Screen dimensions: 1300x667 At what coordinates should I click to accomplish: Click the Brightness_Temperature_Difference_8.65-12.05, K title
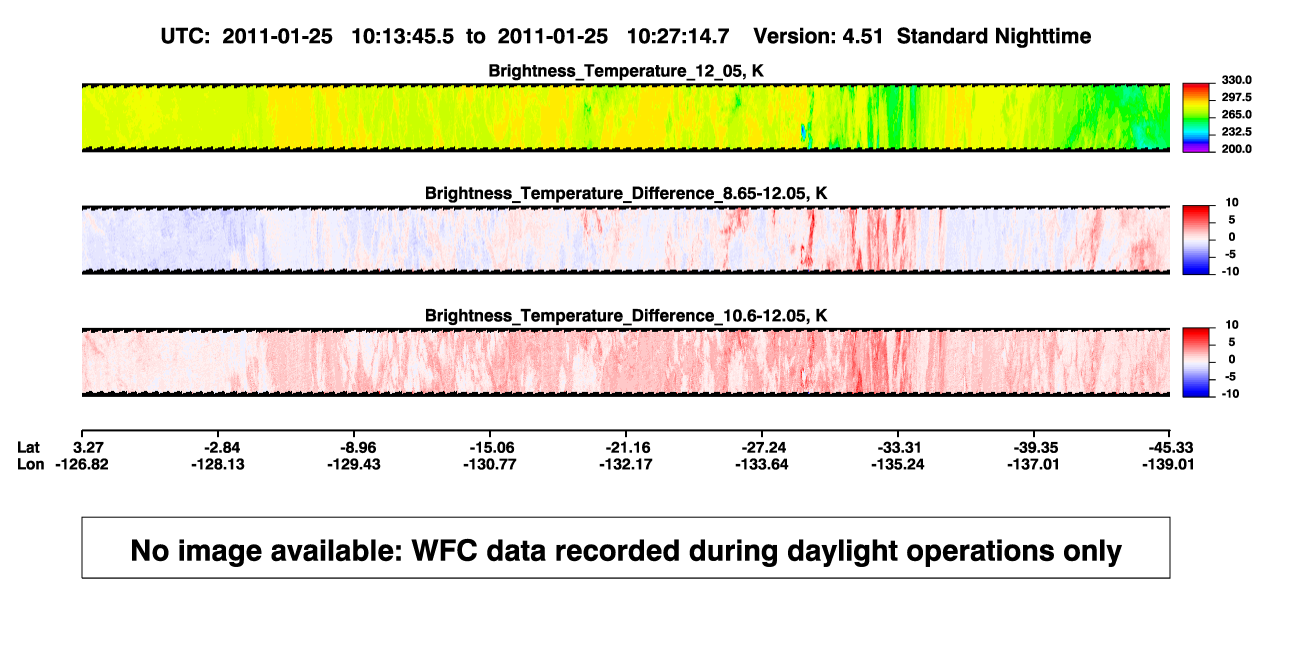coord(625,193)
